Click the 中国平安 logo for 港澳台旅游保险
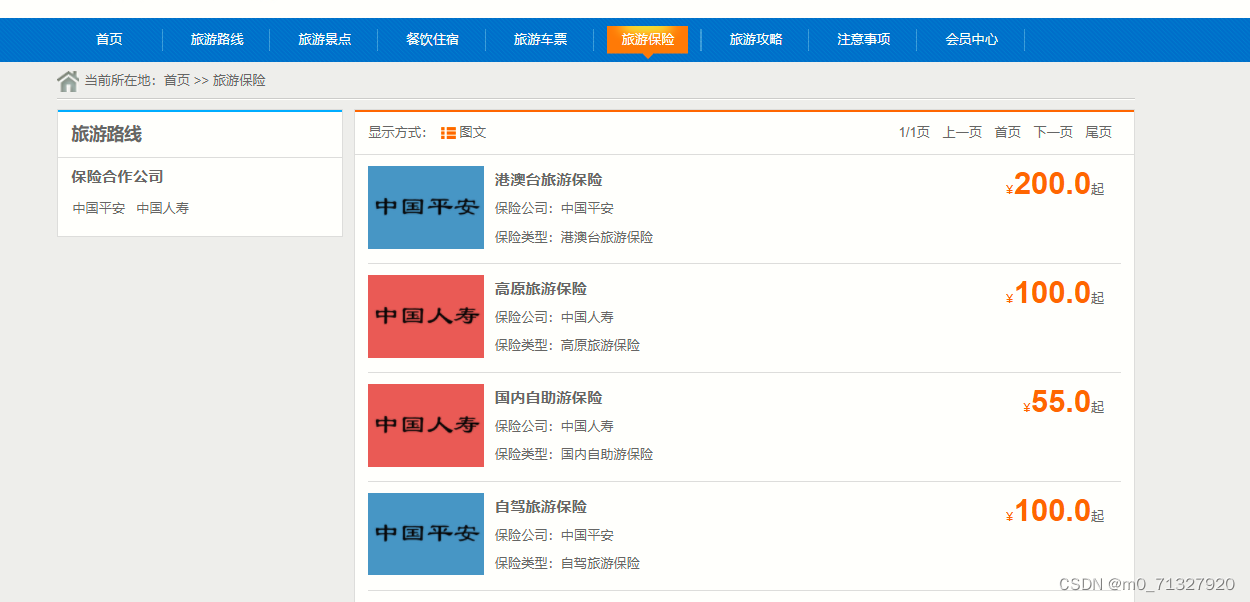This screenshot has height=602, width=1250. tap(425, 208)
